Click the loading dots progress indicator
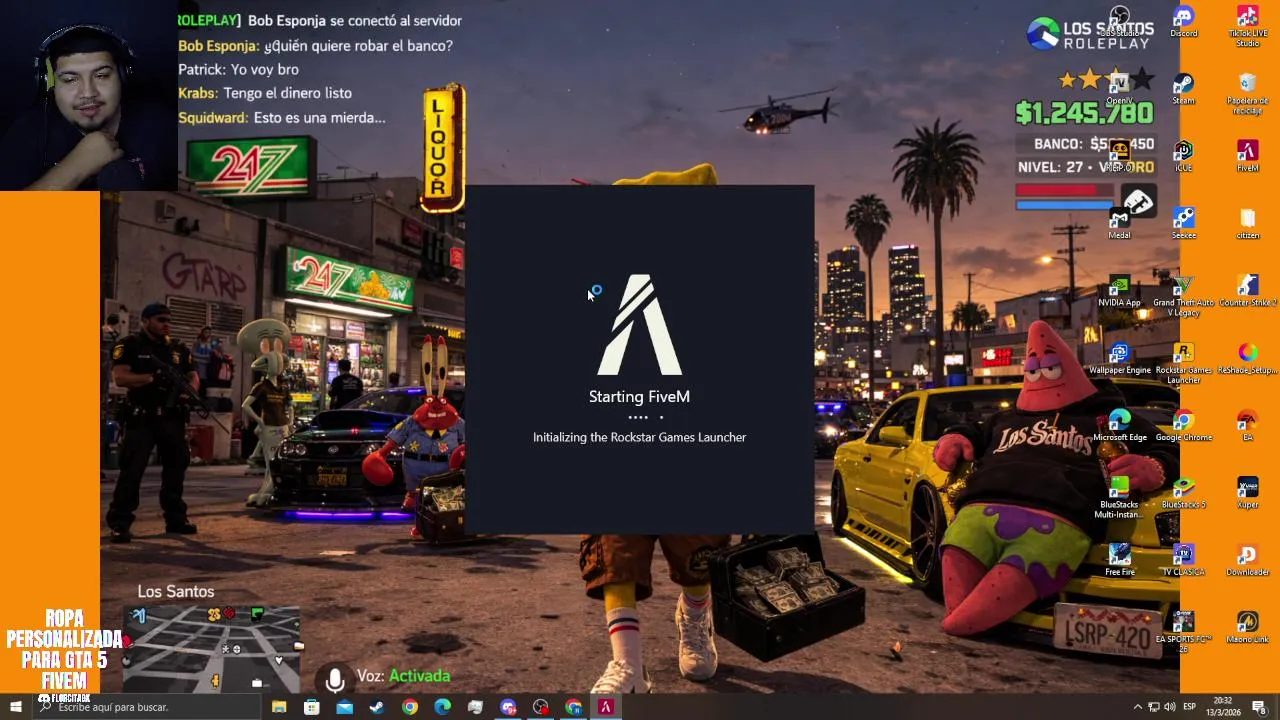Screen dimensions: 1280x720 click(645, 417)
